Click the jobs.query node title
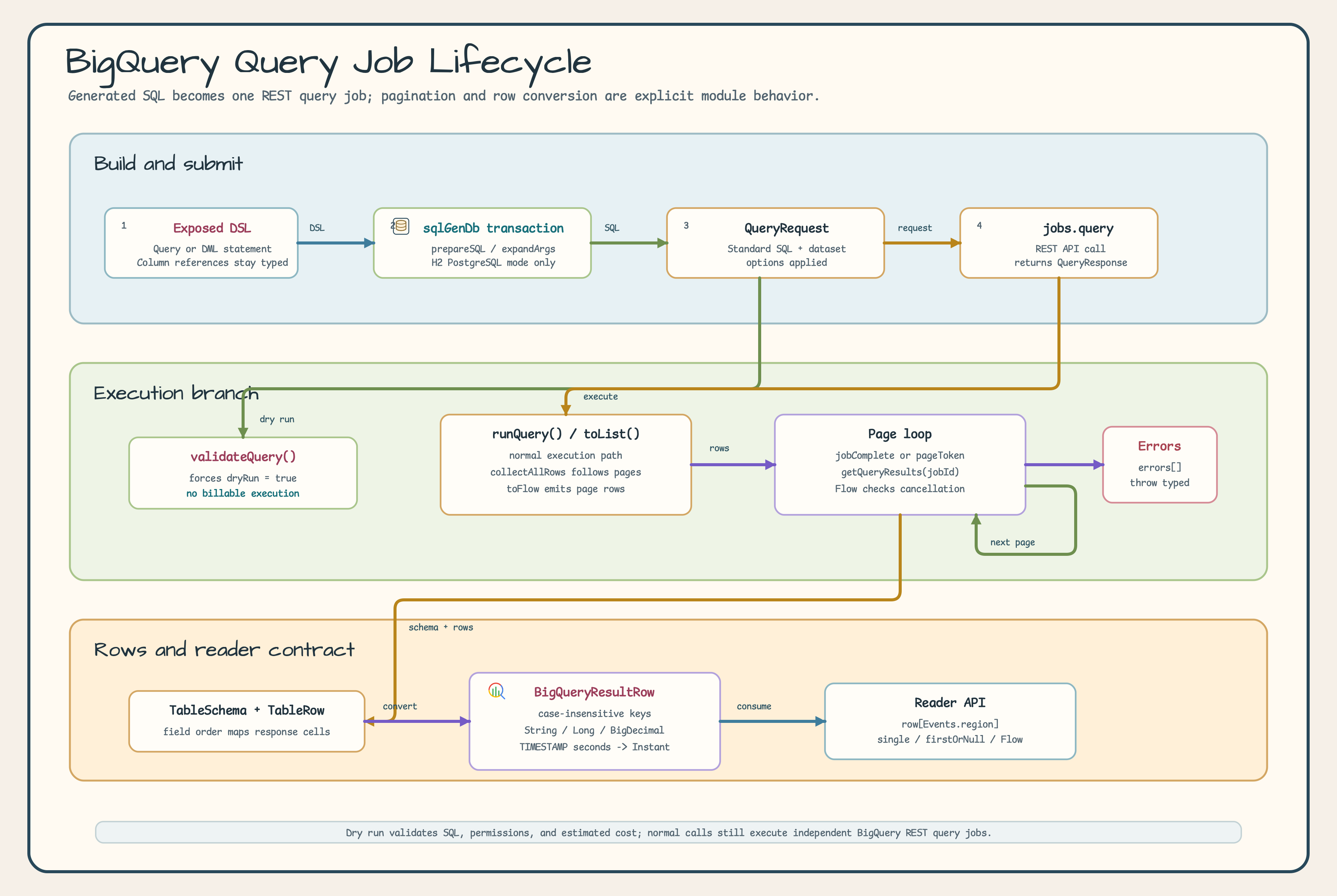The image size is (1337, 896). click(1078, 229)
